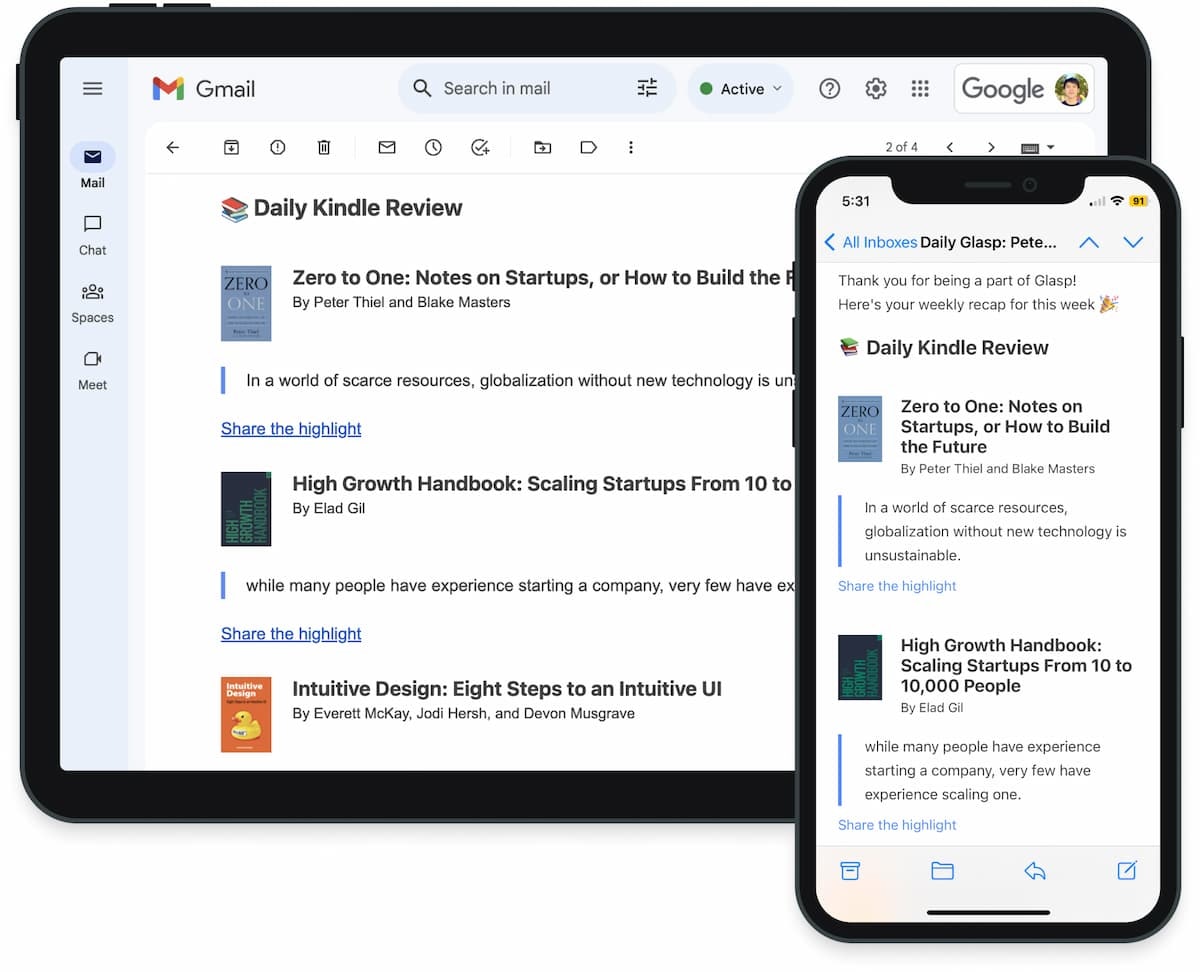Show search options filter icon
This screenshot has height=972, width=1200.
pos(648,88)
